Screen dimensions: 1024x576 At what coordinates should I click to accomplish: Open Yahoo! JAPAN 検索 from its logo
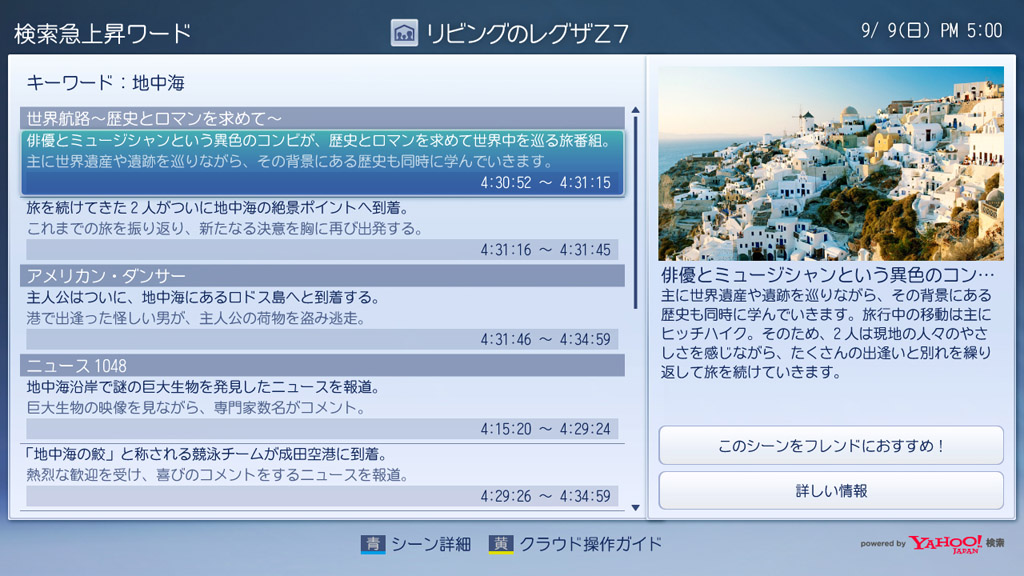[x=944, y=542]
